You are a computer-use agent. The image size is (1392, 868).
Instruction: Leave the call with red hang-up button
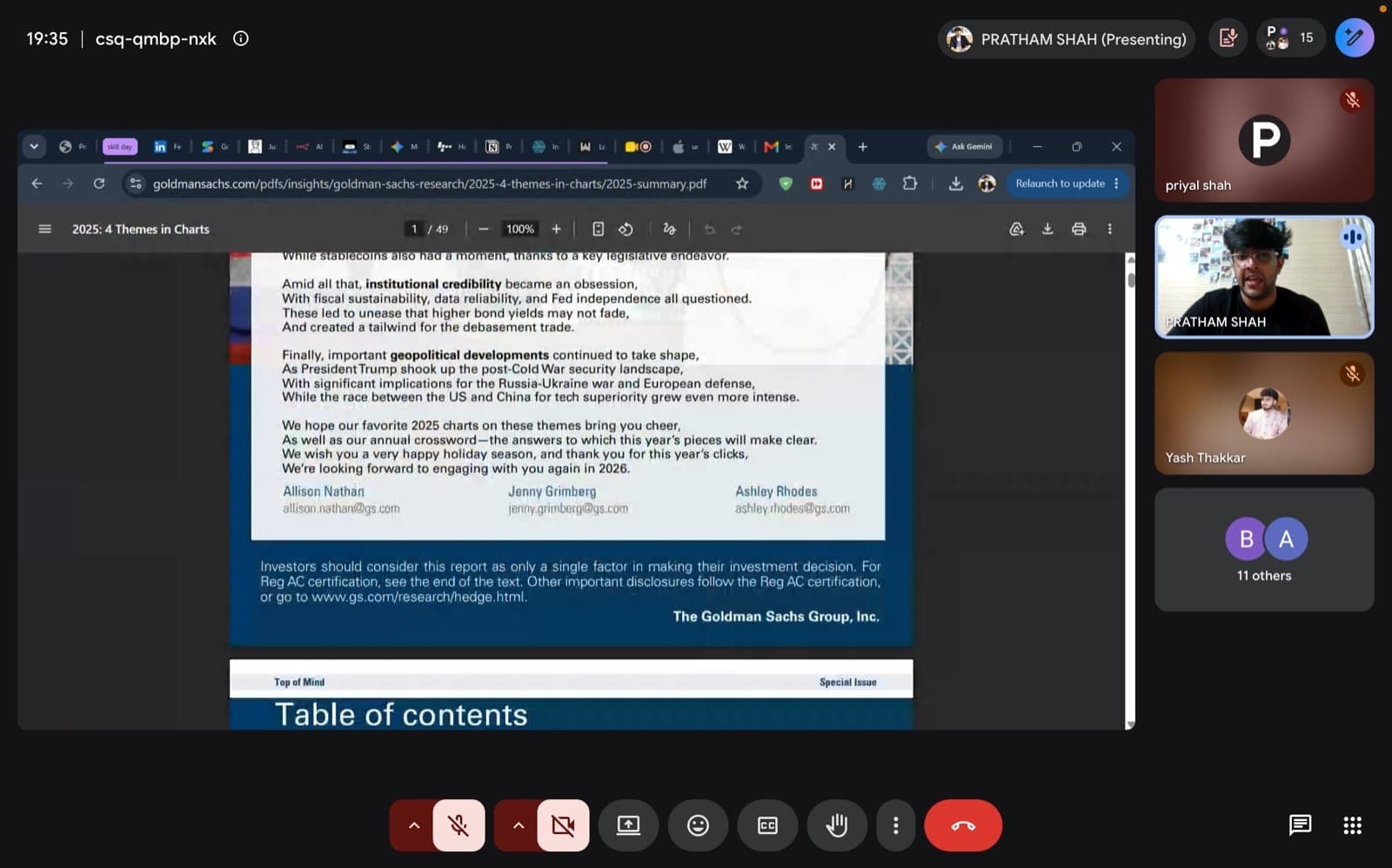(x=963, y=825)
